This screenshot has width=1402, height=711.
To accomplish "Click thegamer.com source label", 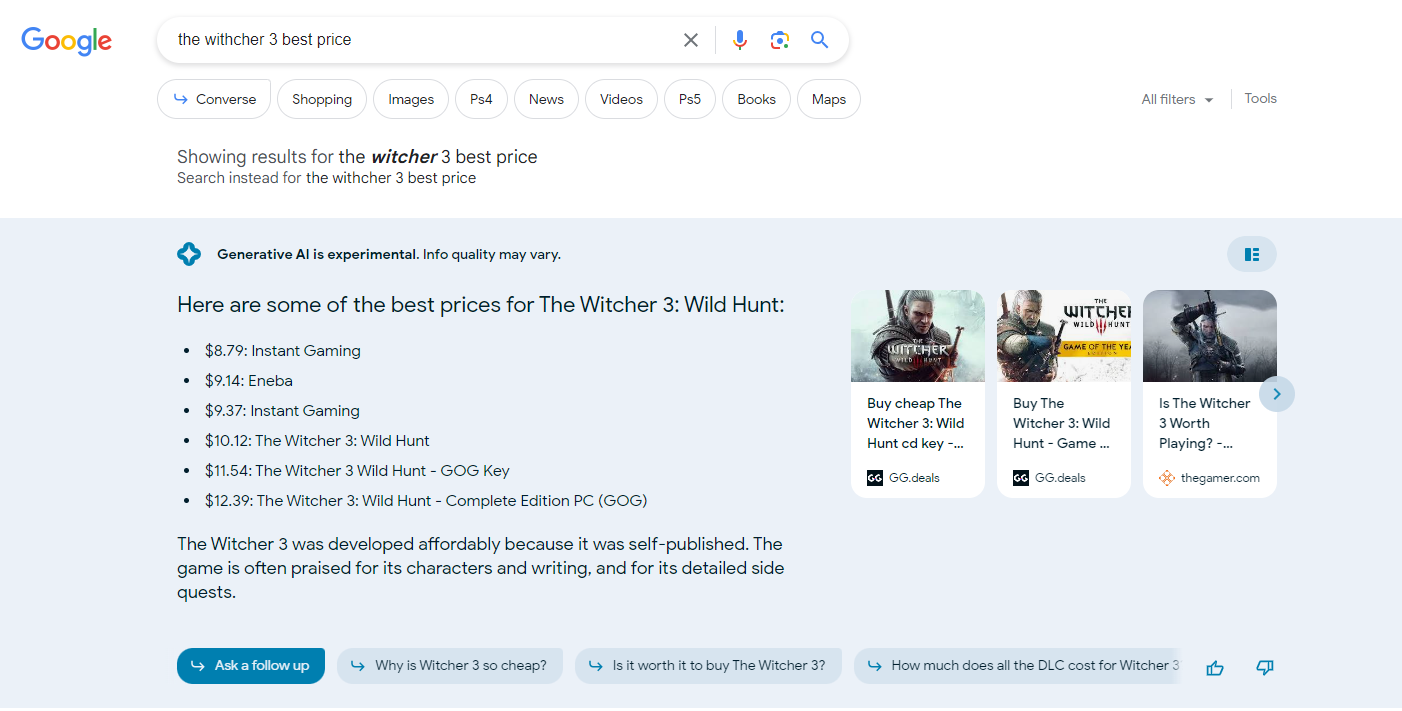I will point(1220,478).
